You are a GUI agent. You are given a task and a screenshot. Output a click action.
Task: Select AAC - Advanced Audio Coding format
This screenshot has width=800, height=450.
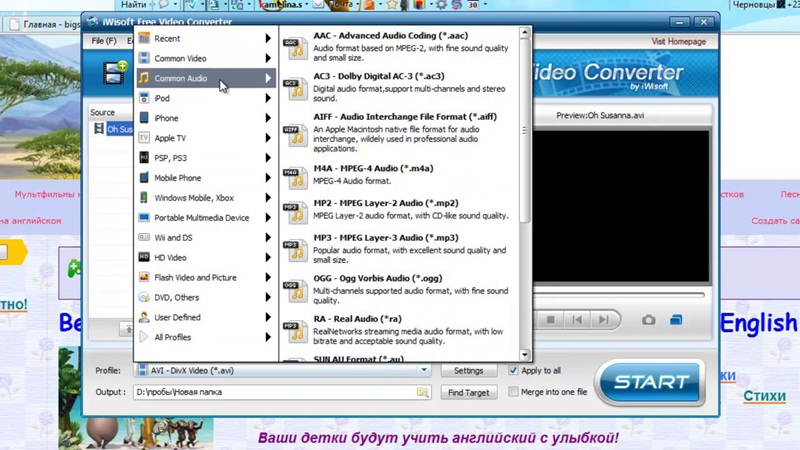[x=398, y=46]
